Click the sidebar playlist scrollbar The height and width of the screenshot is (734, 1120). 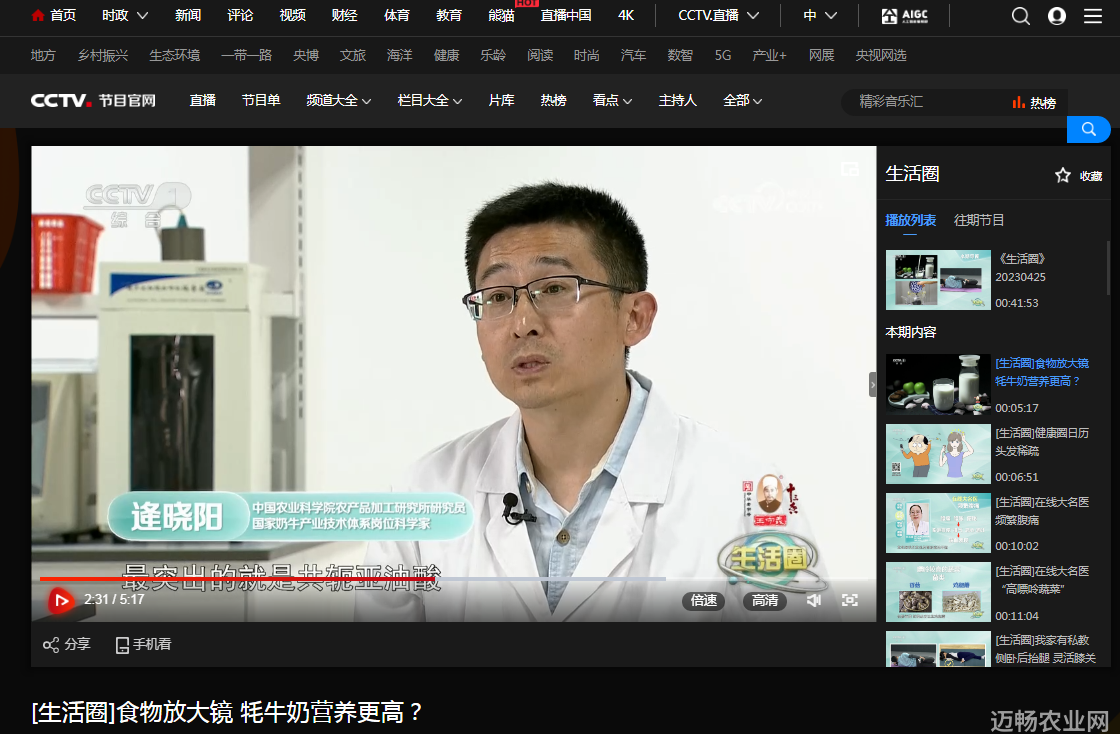[1109, 268]
